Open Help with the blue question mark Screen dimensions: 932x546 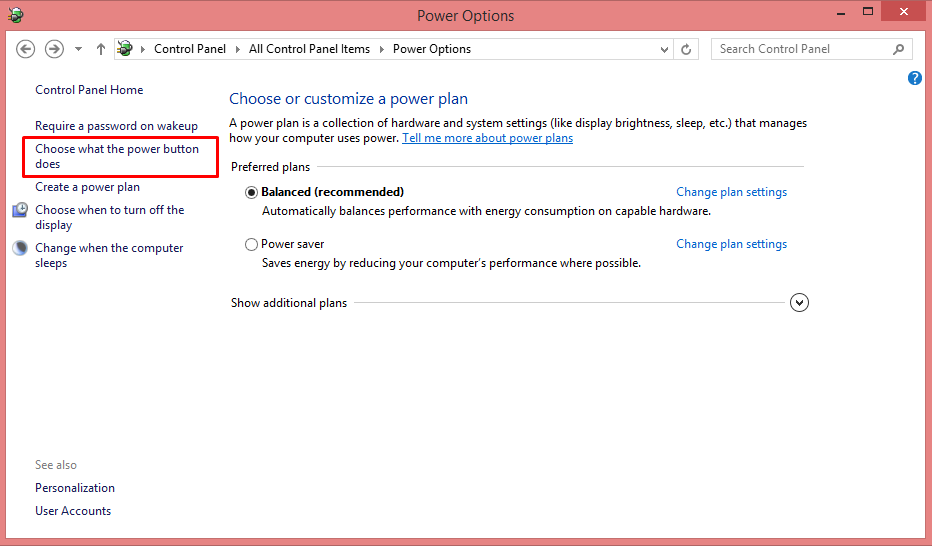pyautogui.click(x=915, y=78)
